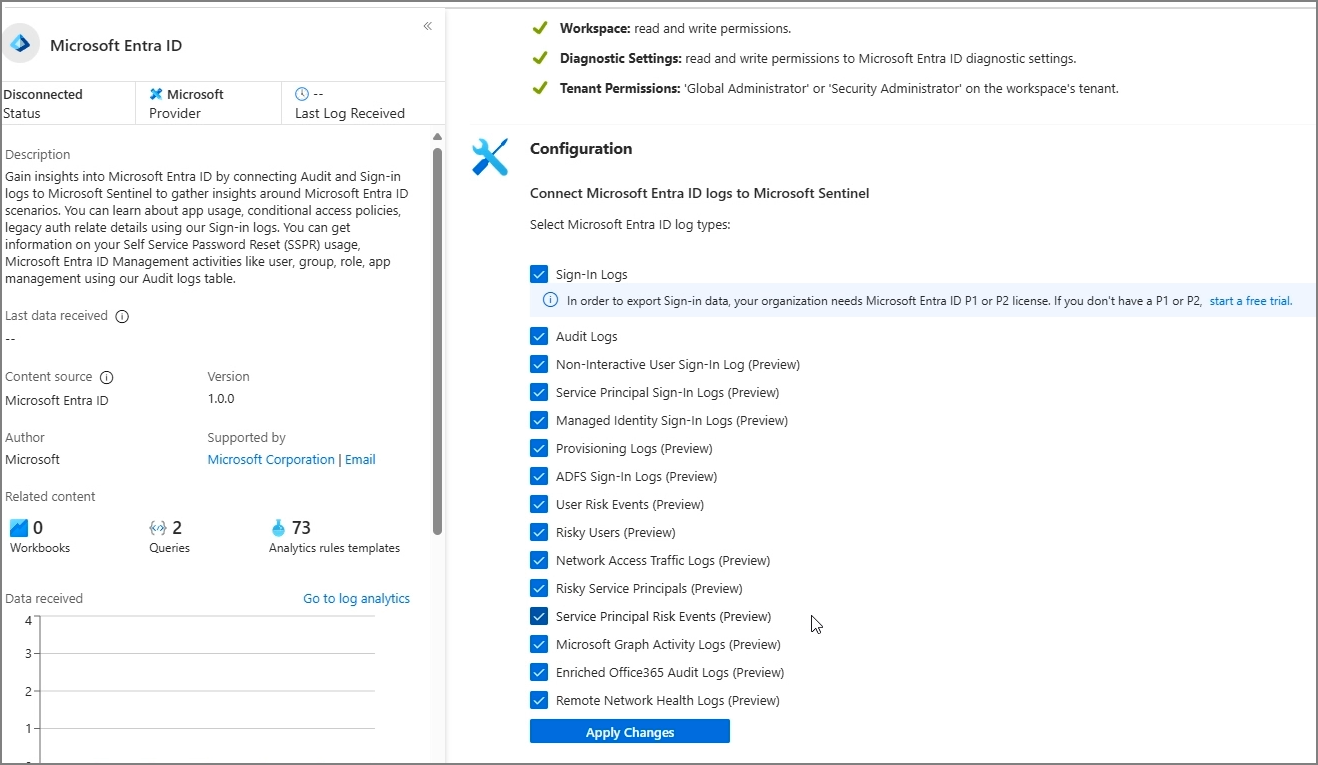Toggle Risky Users checkbox

pos(539,532)
